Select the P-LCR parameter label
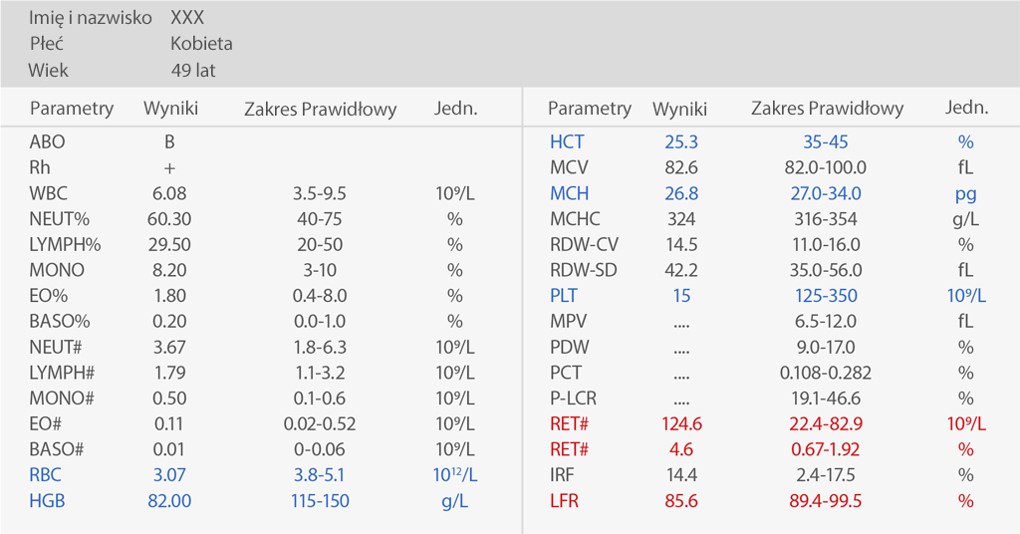The image size is (1020, 534). (x=573, y=398)
